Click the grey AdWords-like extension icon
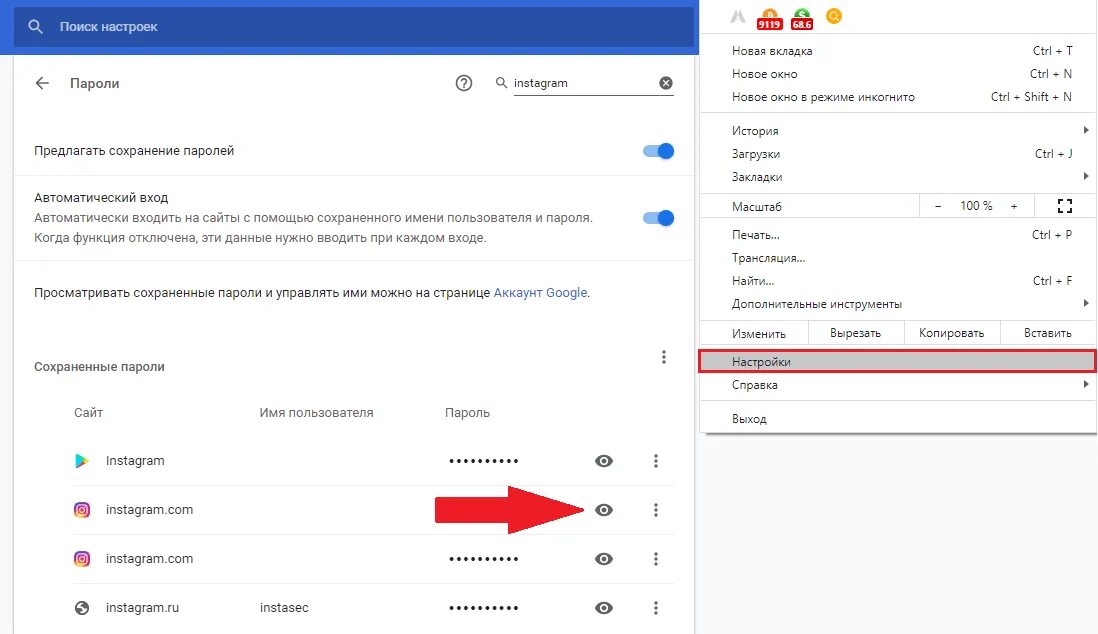Viewport: 1098px width, 634px height. tap(737, 16)
